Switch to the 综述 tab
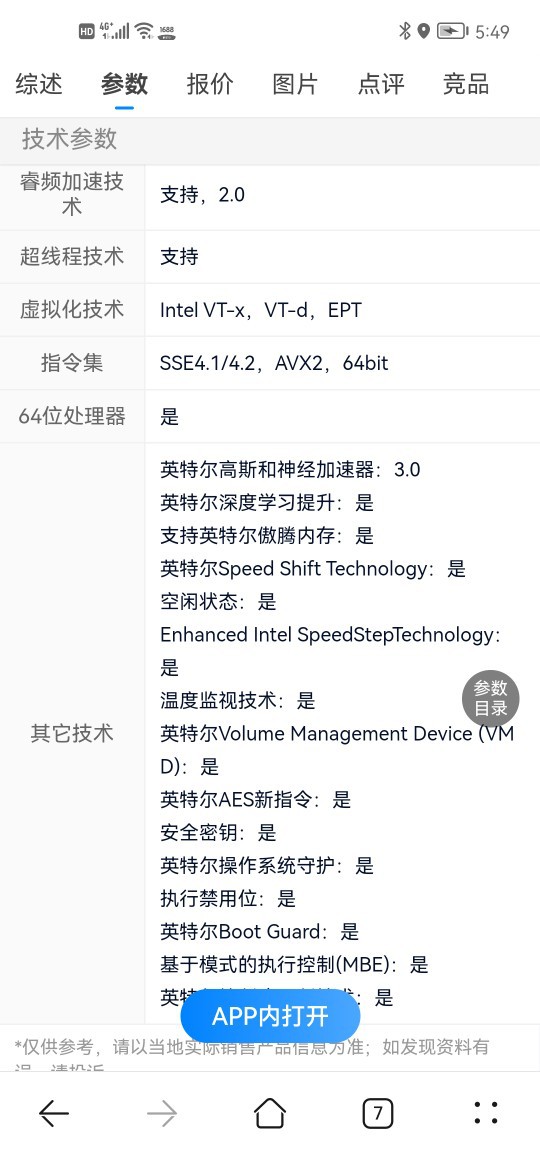 pos(39,84)
